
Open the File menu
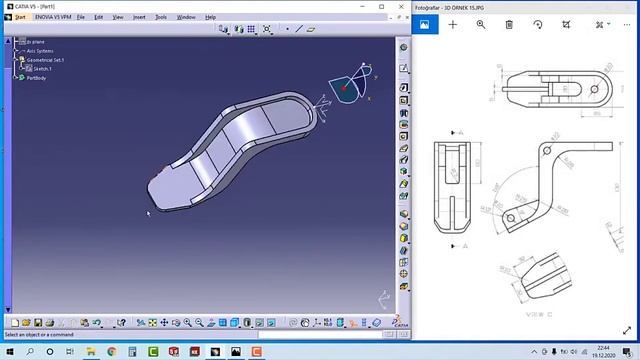[x=81, y=17]
